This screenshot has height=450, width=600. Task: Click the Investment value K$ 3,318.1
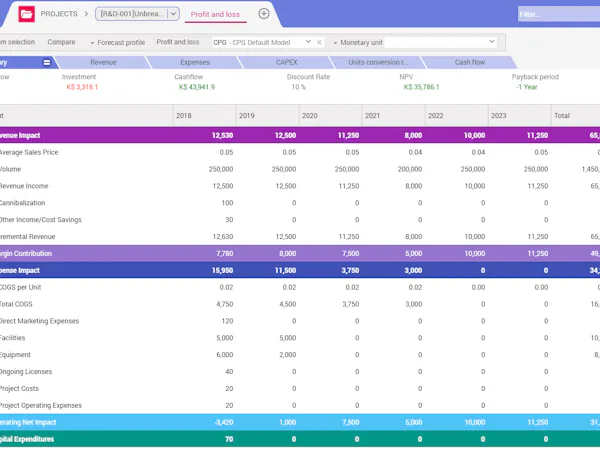pos(82,87)
